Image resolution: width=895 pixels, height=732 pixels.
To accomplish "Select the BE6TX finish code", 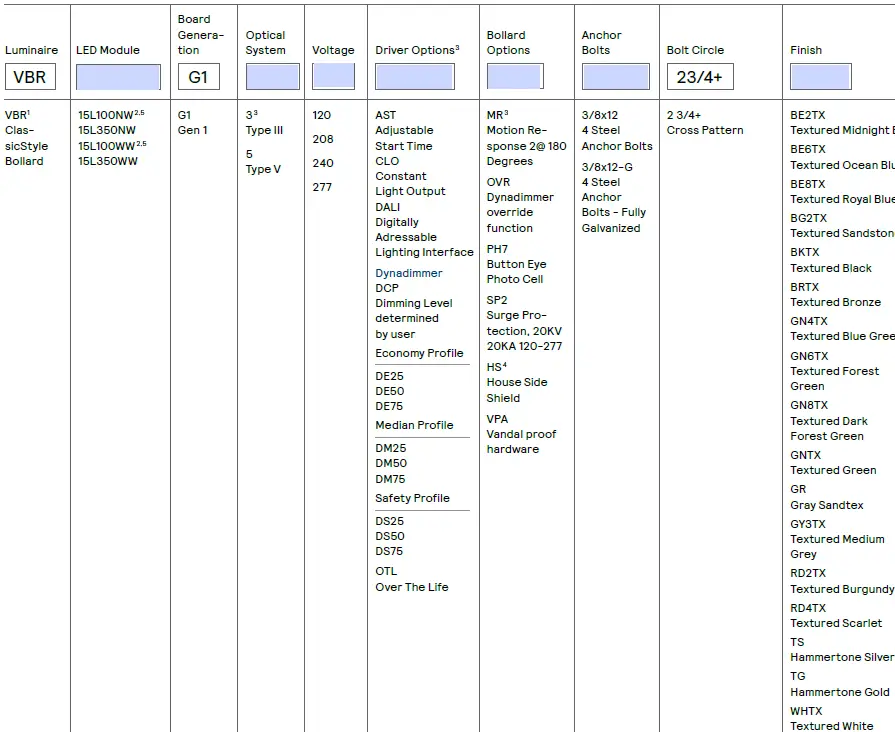I will [808, 149].
